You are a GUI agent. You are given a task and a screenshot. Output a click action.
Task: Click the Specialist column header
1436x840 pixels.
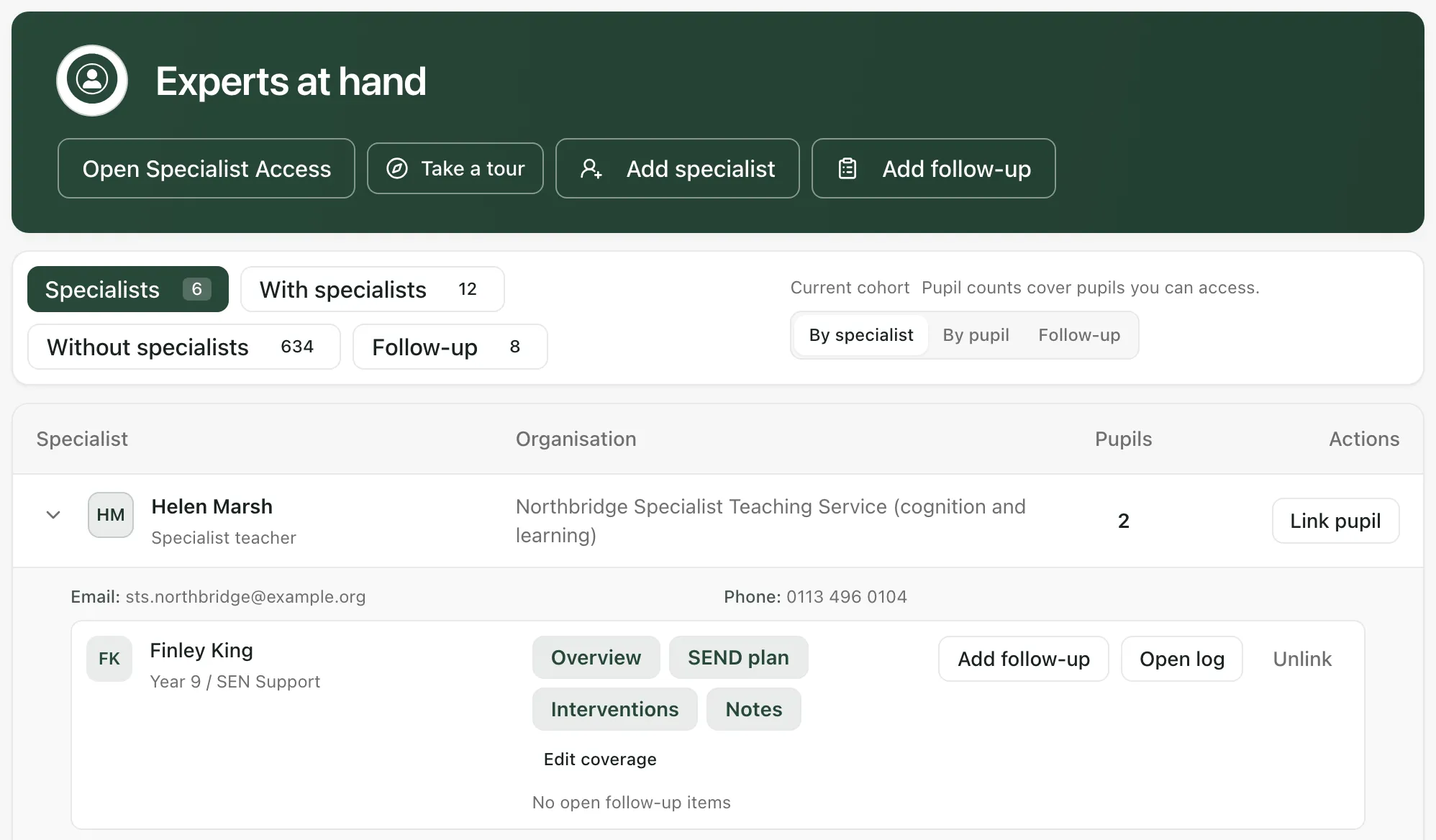(82, 439)
